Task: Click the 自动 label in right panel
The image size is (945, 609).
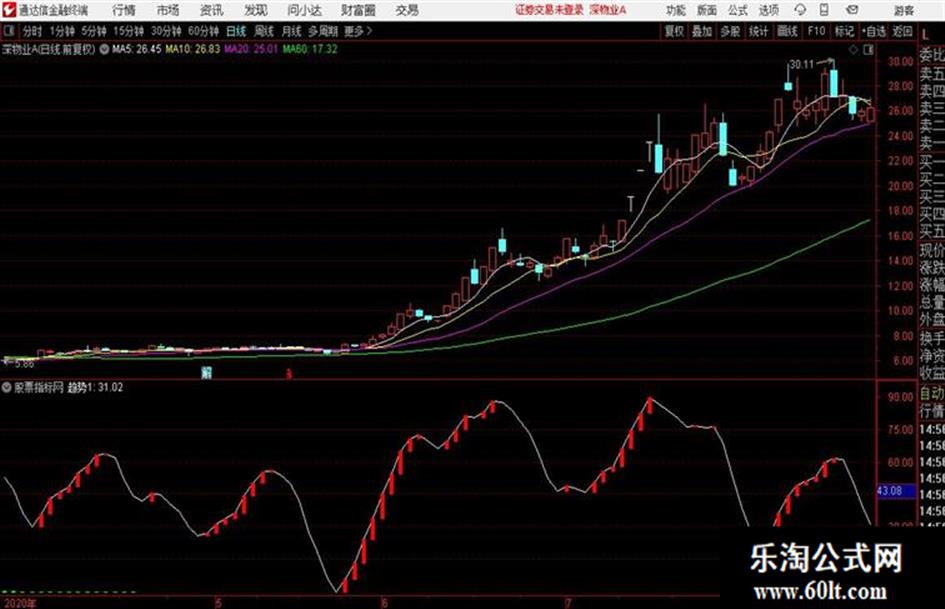Action: coord(932,394)
